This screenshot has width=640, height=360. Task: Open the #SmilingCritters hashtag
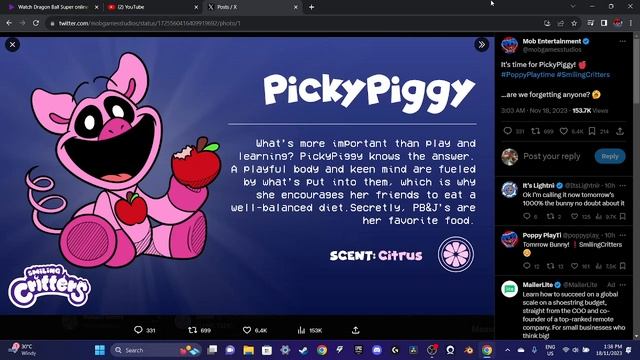click(x=583, y=75)
